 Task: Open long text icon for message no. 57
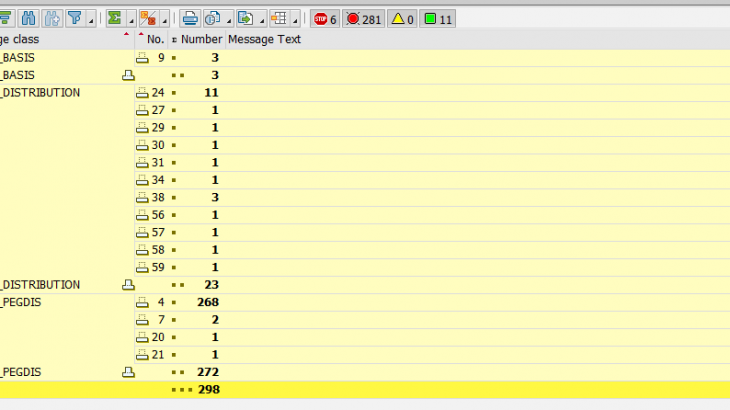point(142,232)
